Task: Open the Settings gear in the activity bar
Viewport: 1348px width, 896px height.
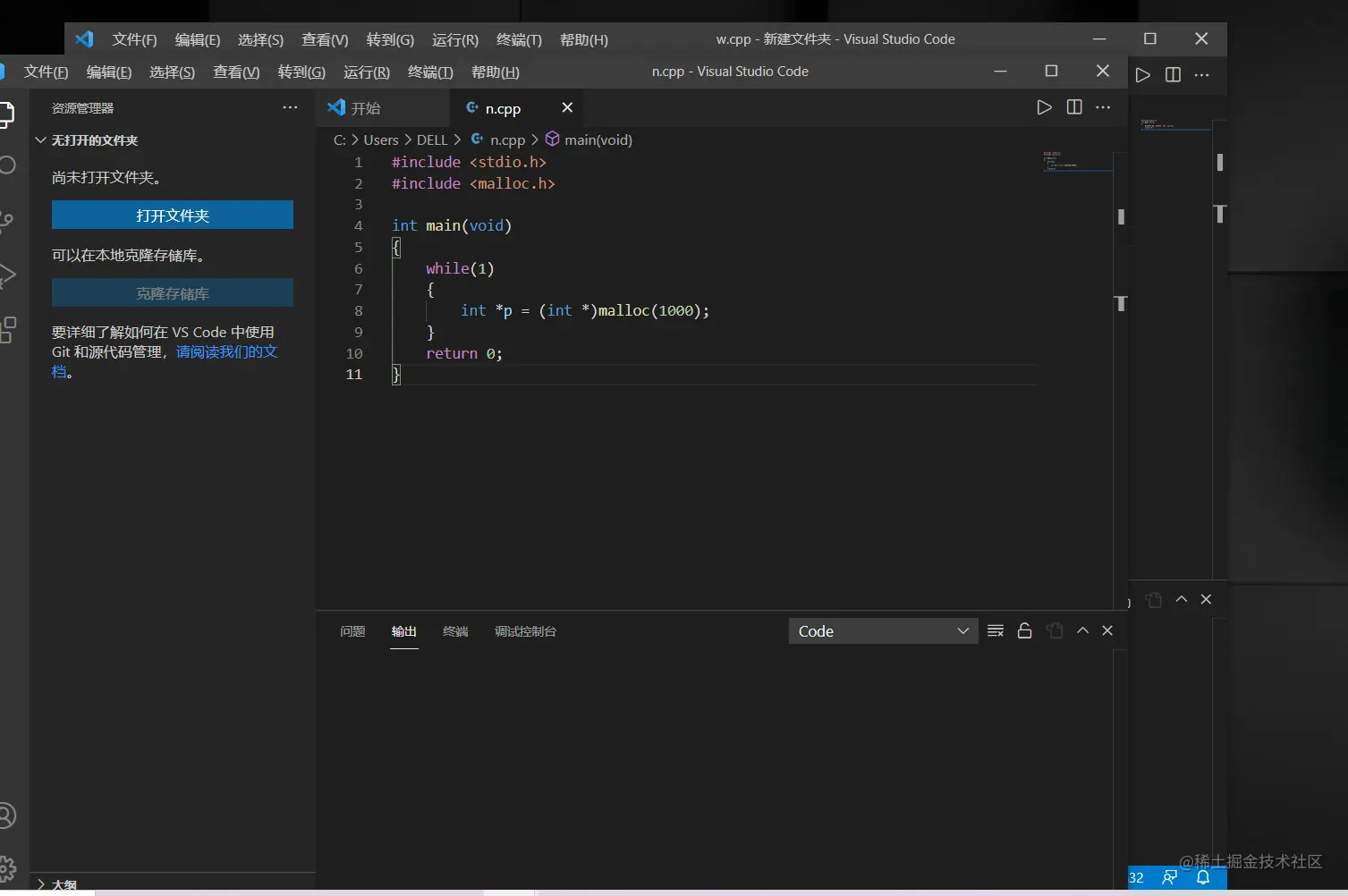Action: (7, 866)
